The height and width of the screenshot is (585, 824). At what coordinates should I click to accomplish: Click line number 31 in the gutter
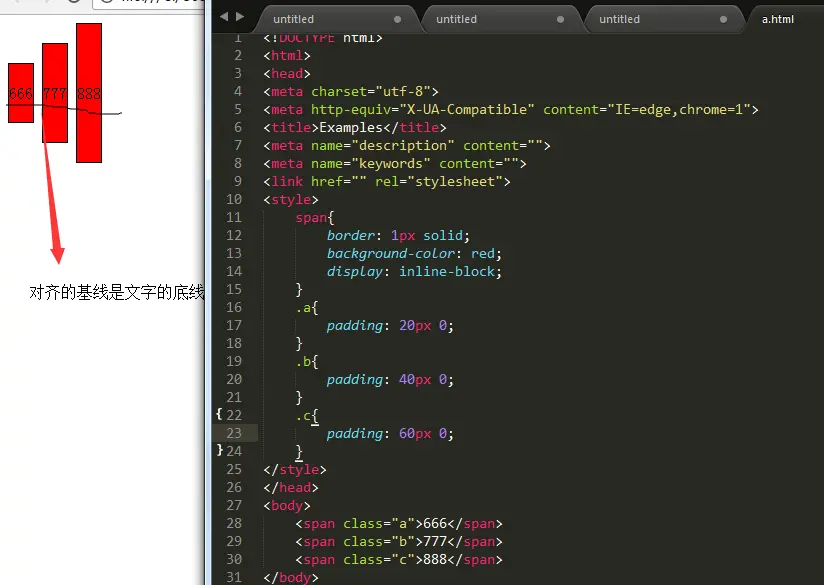pos(234,577)
